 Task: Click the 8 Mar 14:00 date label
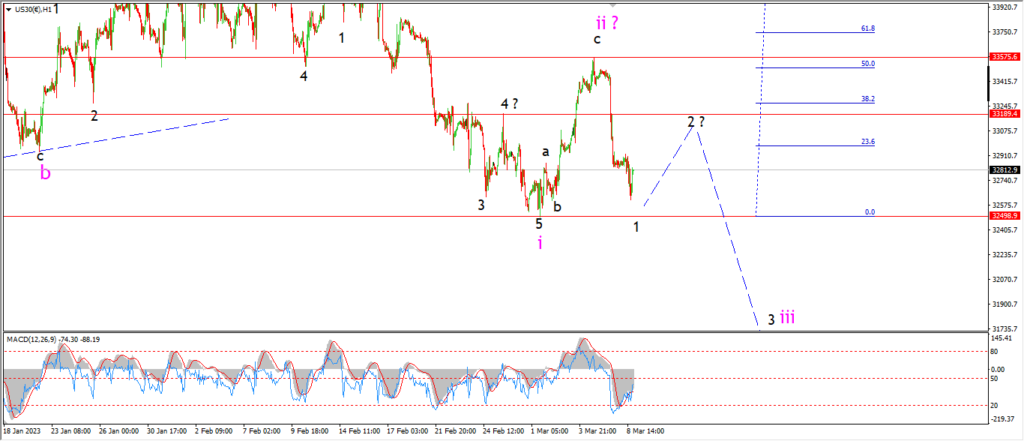click(x=647, y=431)
